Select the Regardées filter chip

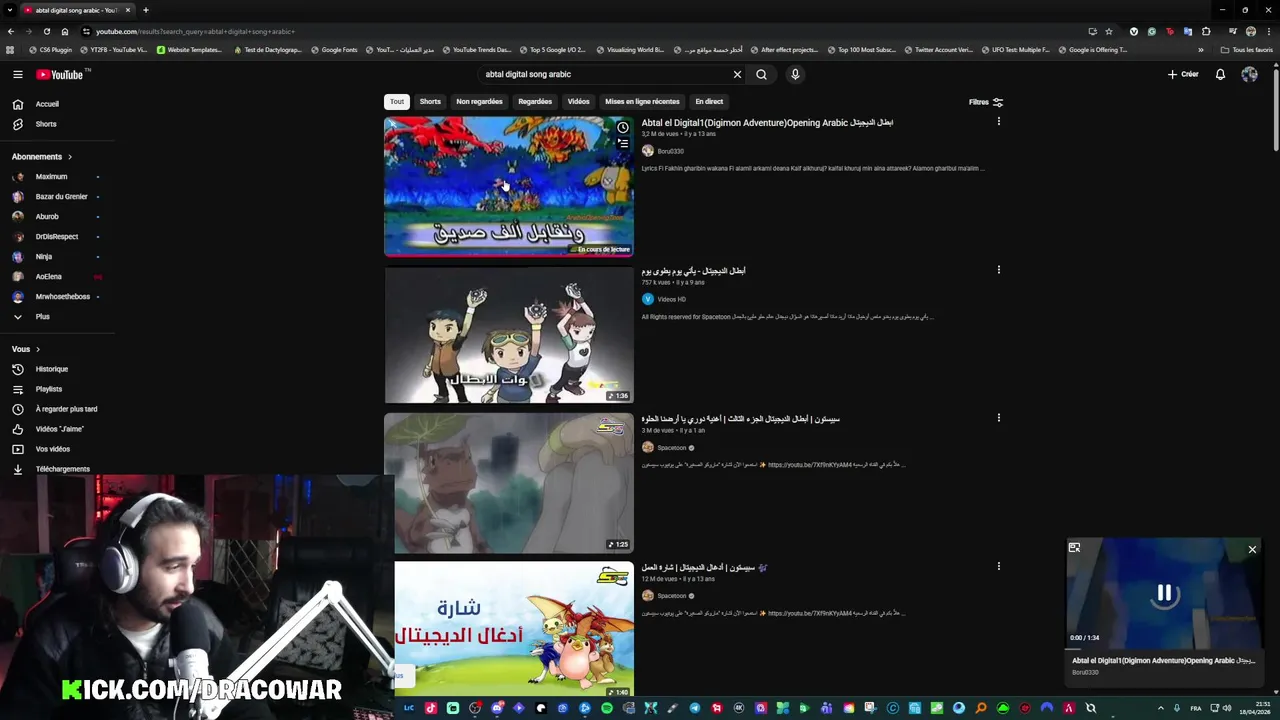(535, 101)
